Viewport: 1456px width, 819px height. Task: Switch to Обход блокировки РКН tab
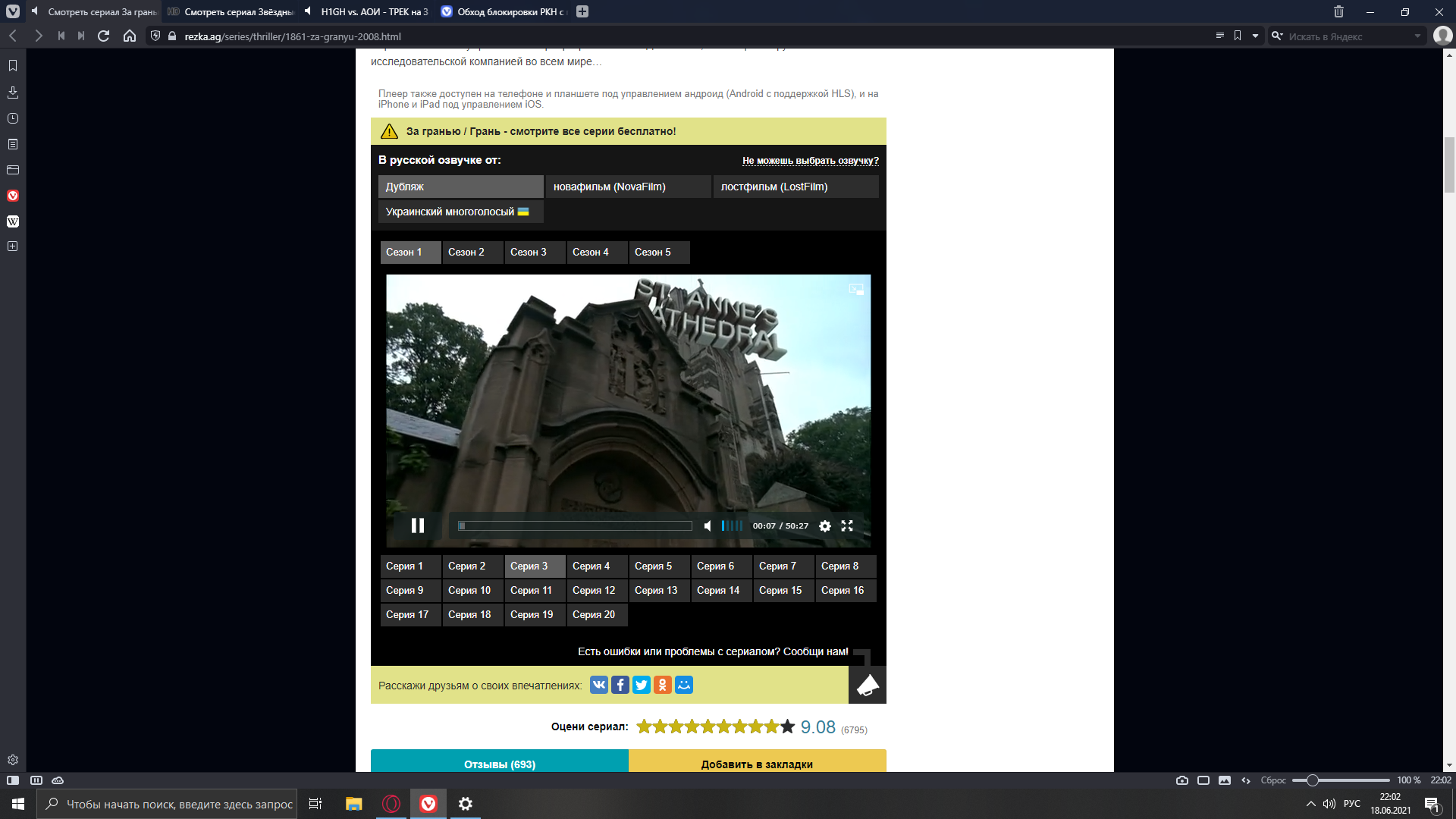[x=504, y=11]
